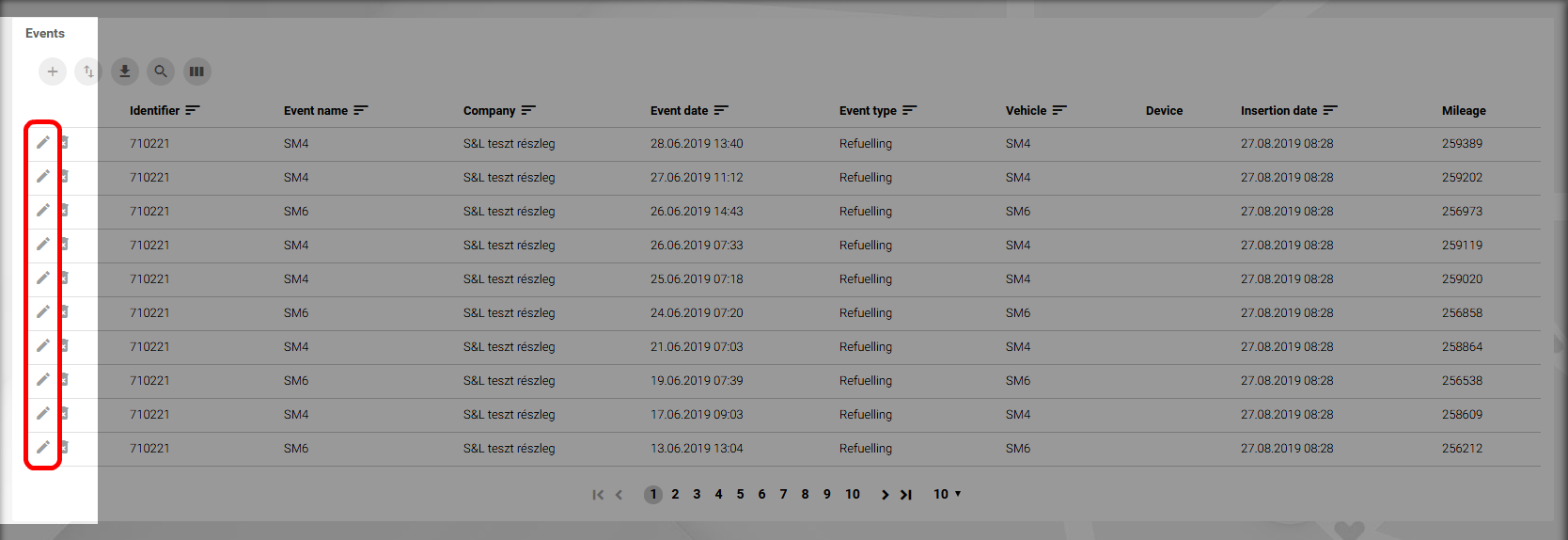
Task: Click the download events icon
Action: point(124,71)
